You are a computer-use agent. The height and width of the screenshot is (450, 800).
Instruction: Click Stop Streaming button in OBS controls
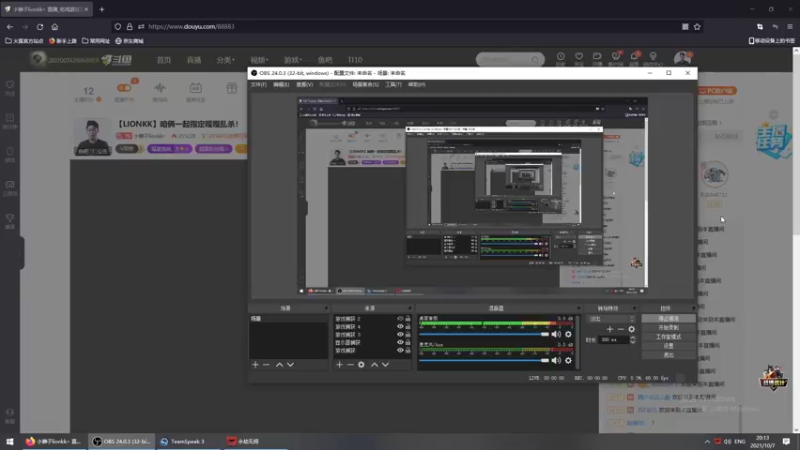(x=668, y=318)
